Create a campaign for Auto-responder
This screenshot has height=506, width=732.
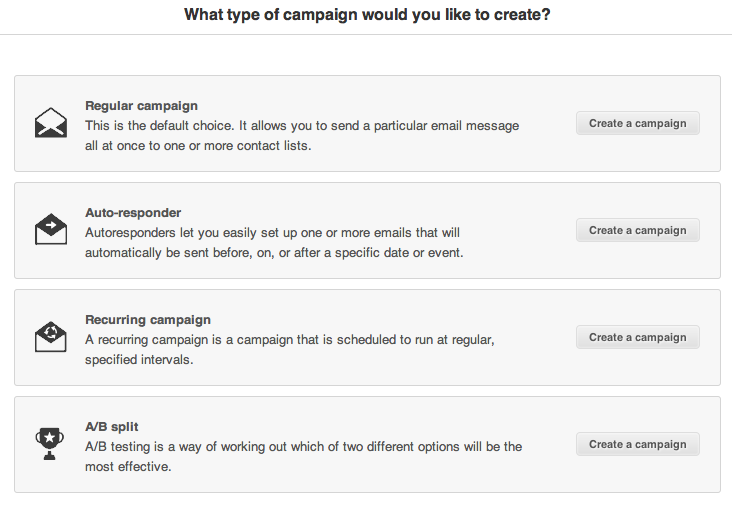[638, 230]
